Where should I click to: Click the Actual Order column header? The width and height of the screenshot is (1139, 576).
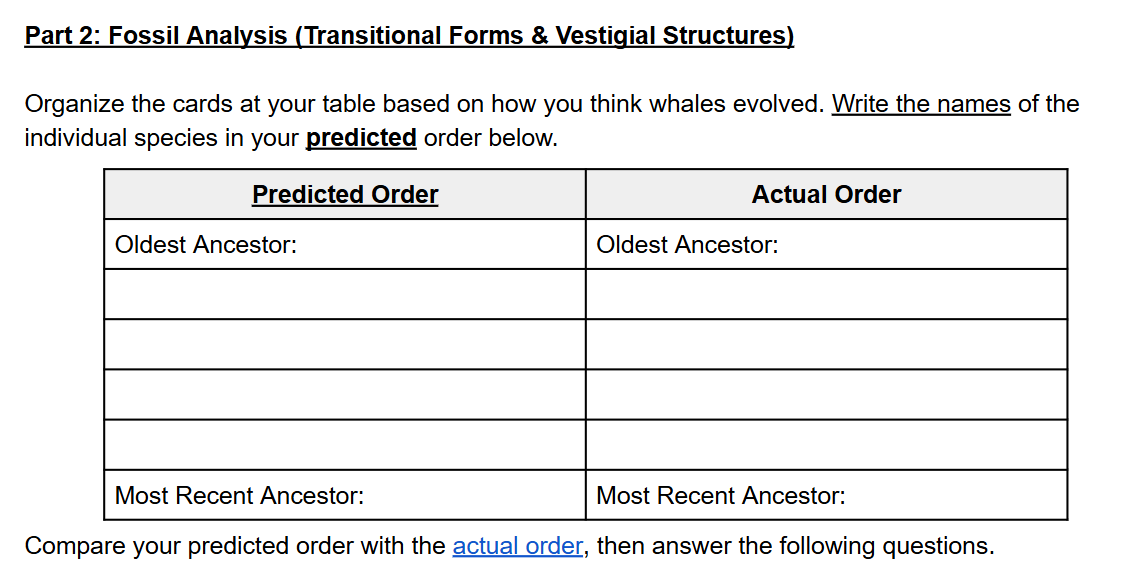tap(827, 195)
